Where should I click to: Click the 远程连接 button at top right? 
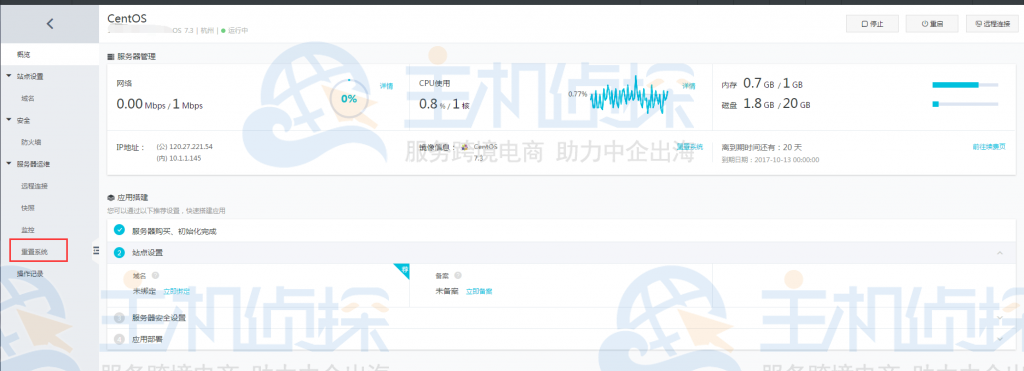coord(991,24)
